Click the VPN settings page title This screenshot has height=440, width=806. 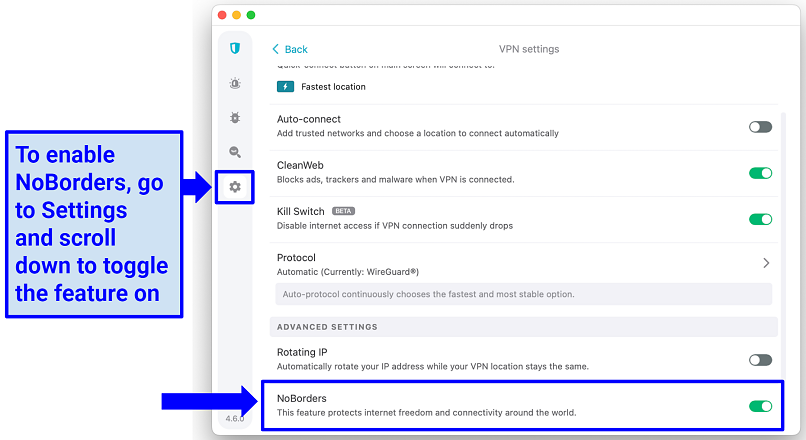click(529, 49)
